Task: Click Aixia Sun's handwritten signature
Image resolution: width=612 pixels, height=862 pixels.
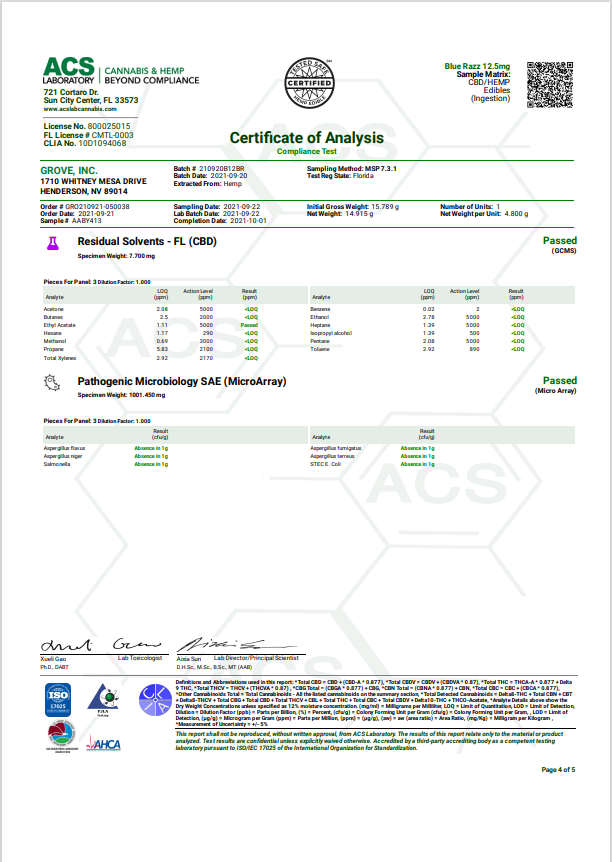Action: (236, 644)
